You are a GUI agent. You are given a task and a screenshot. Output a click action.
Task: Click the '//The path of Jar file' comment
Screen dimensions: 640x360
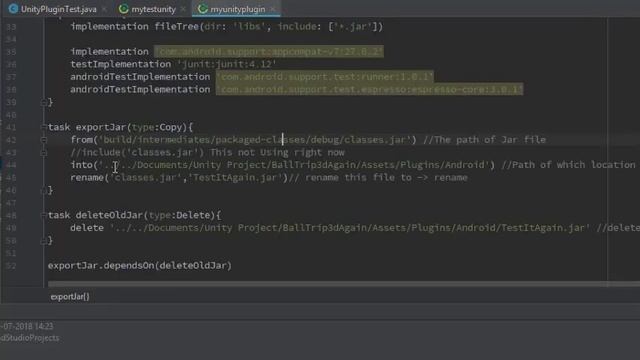click(x=484, y=140)
